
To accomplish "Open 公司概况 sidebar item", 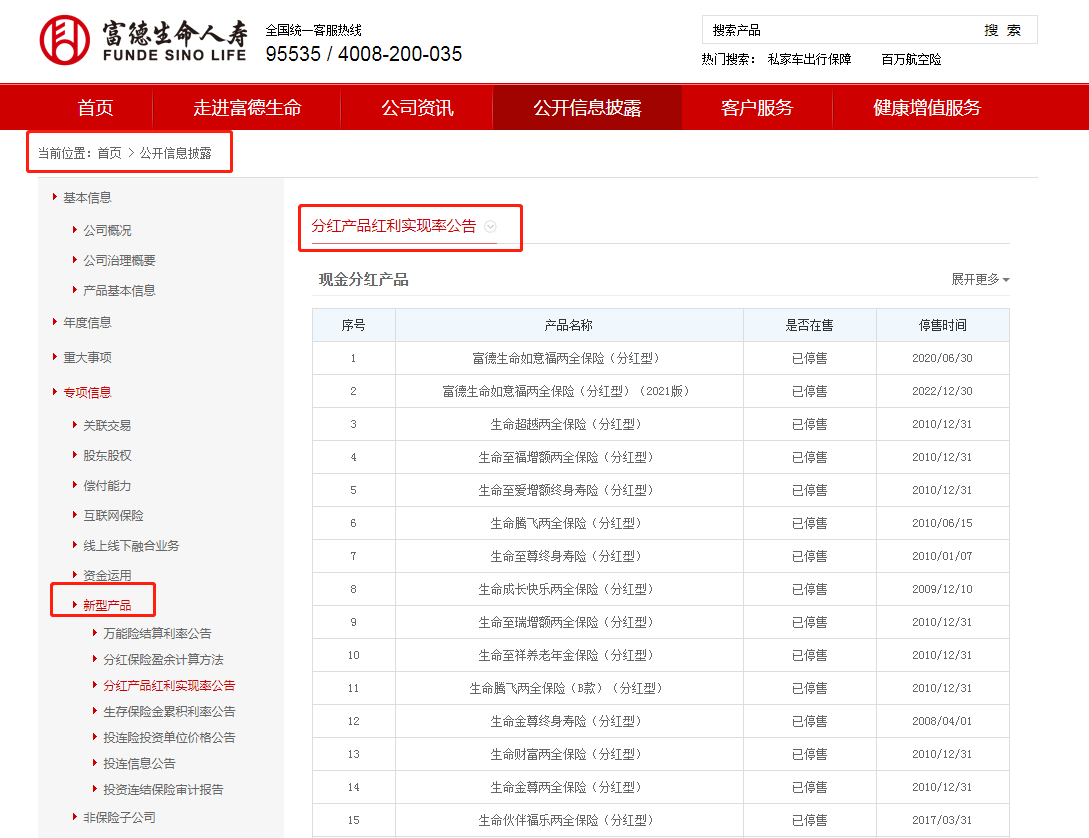I will click(x=107, y=230).
